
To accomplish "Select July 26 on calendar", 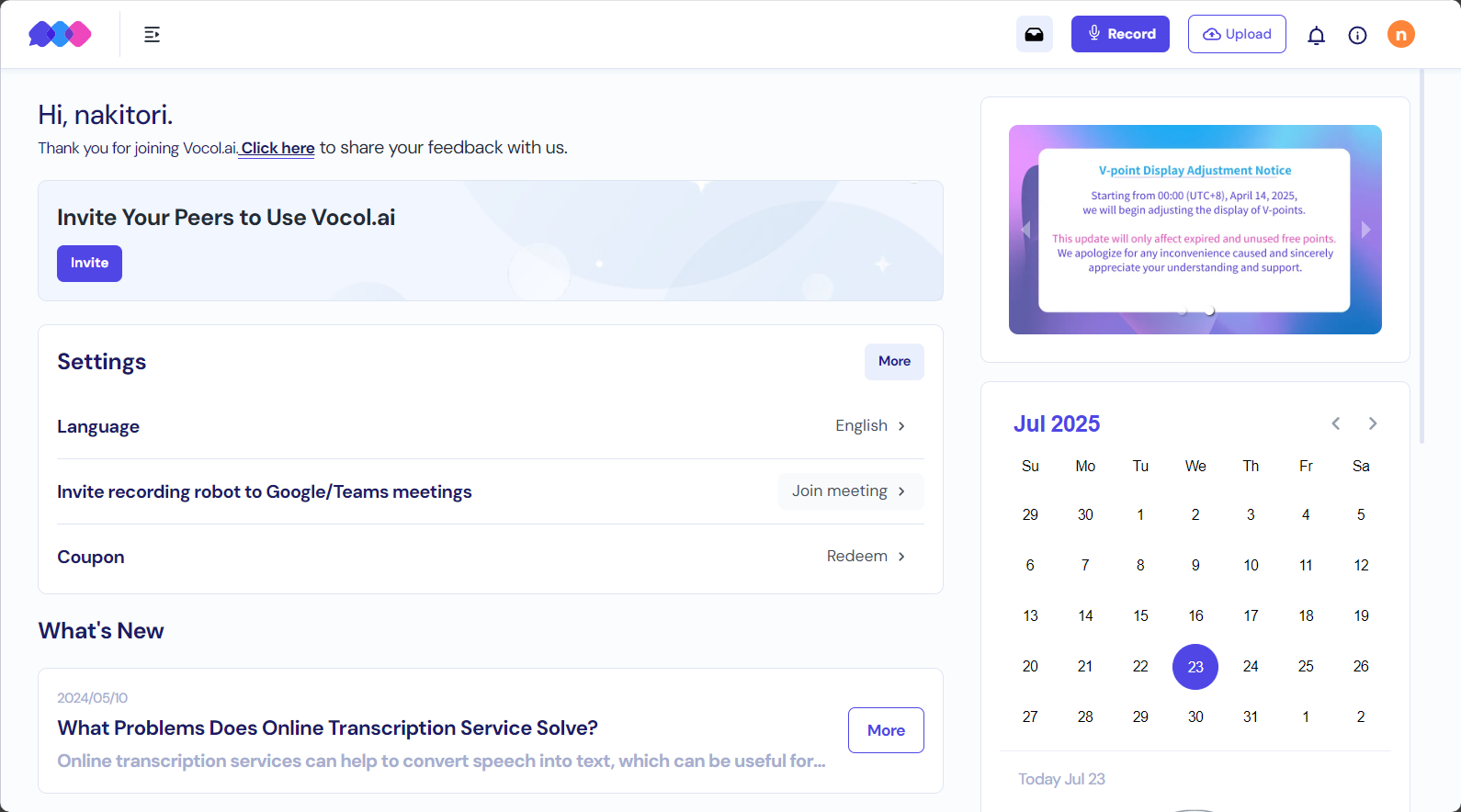I will 1361,667.
